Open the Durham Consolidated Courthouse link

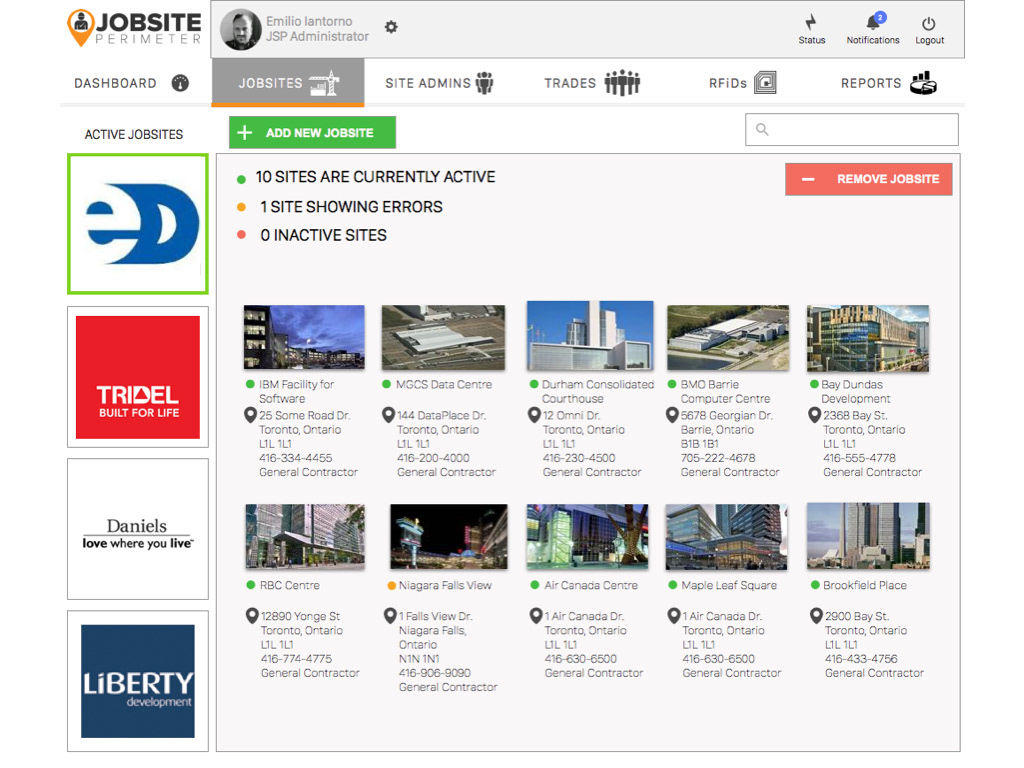click(598, 392)
